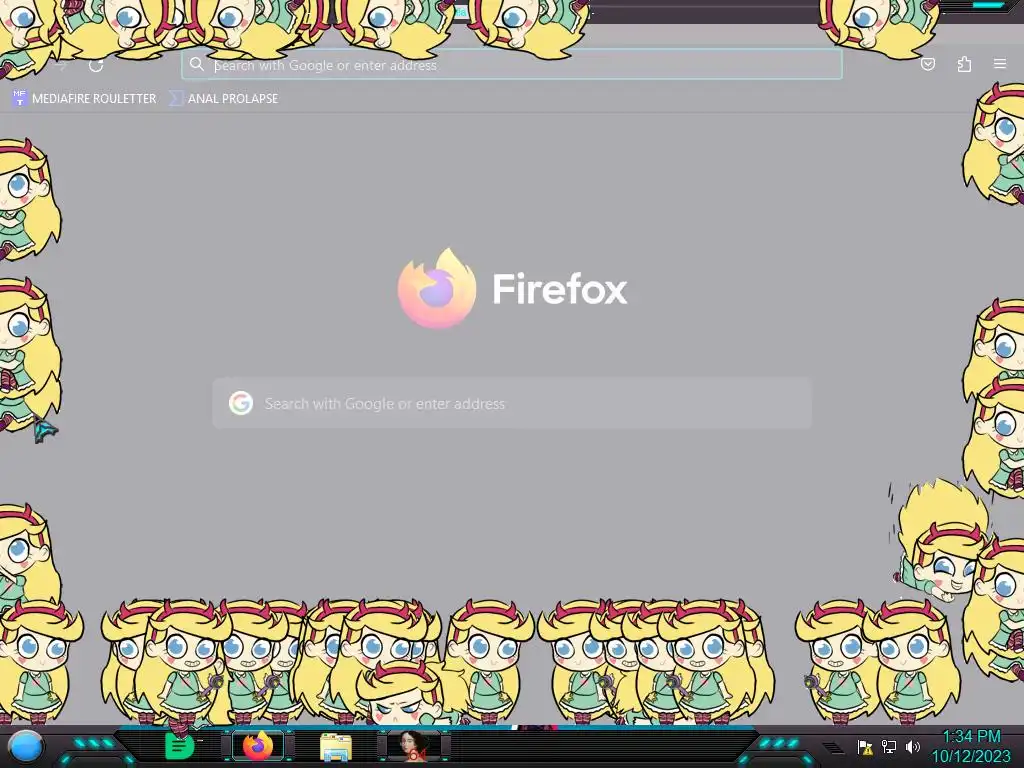Click the Google icon in center search box
The height and width of the screenshot is (768, 1024).
coord(241,403)
